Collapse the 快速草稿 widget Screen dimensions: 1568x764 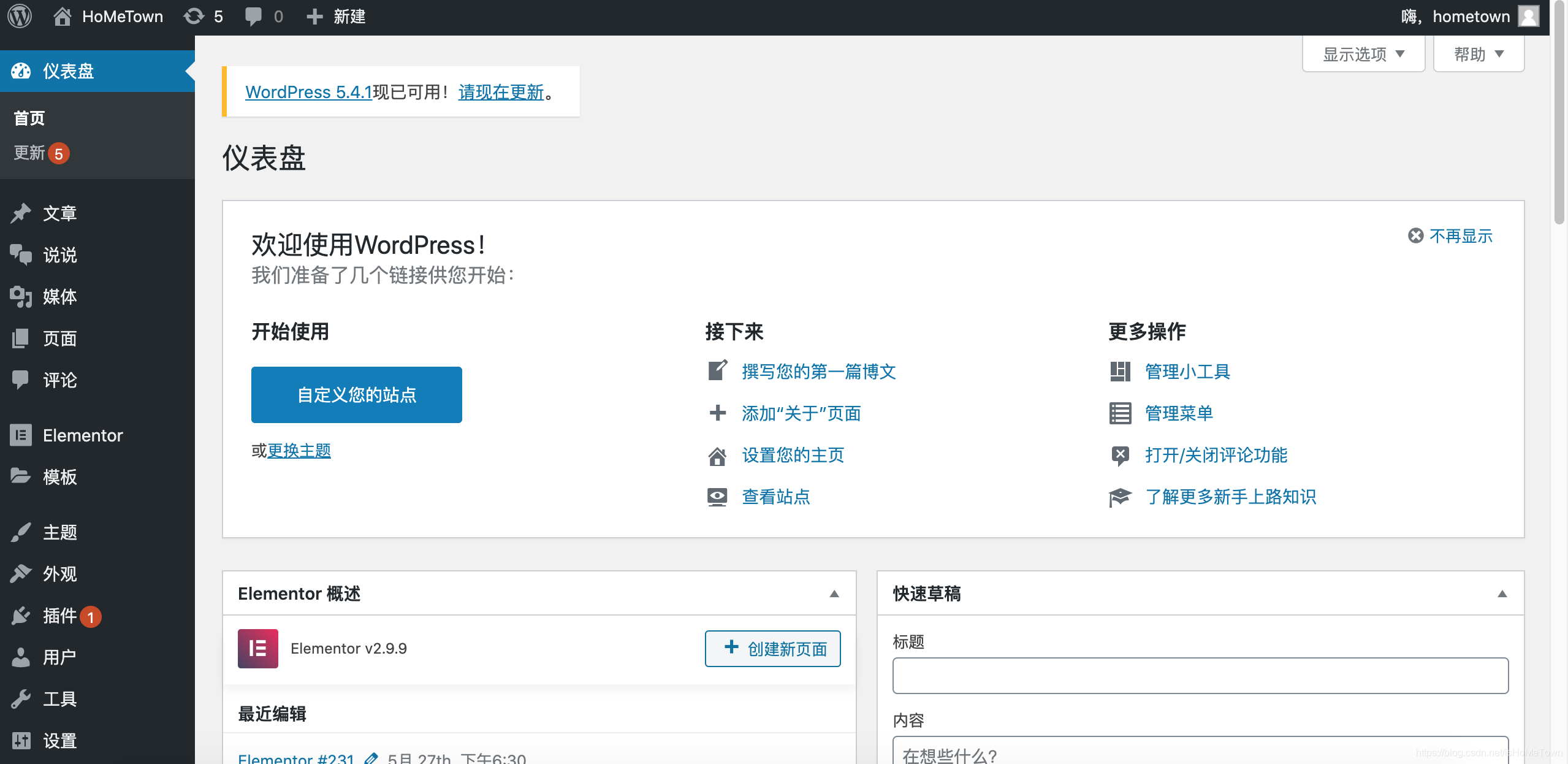pyautogui.click(x=1502, y=594)
